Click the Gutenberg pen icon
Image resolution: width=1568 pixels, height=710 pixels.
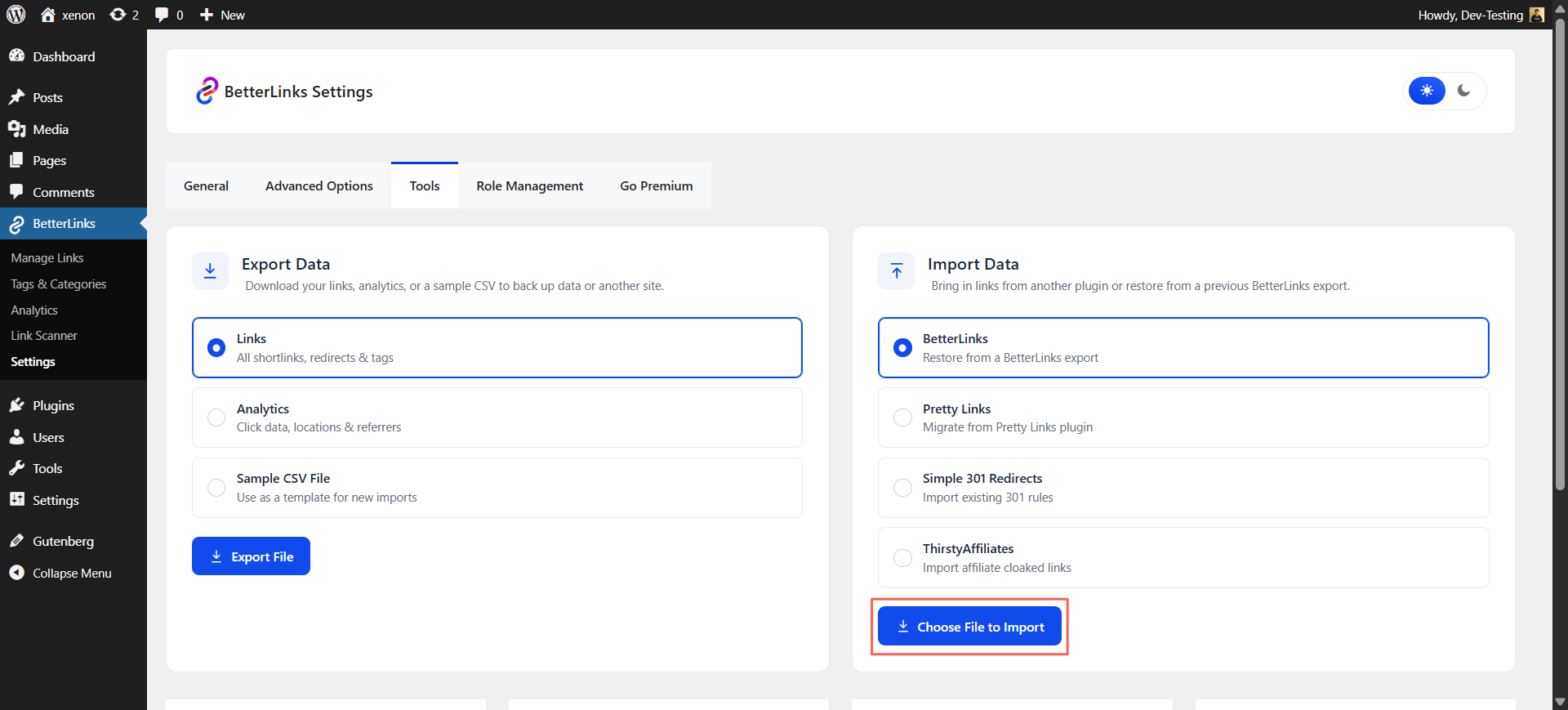tap(16, 541)
